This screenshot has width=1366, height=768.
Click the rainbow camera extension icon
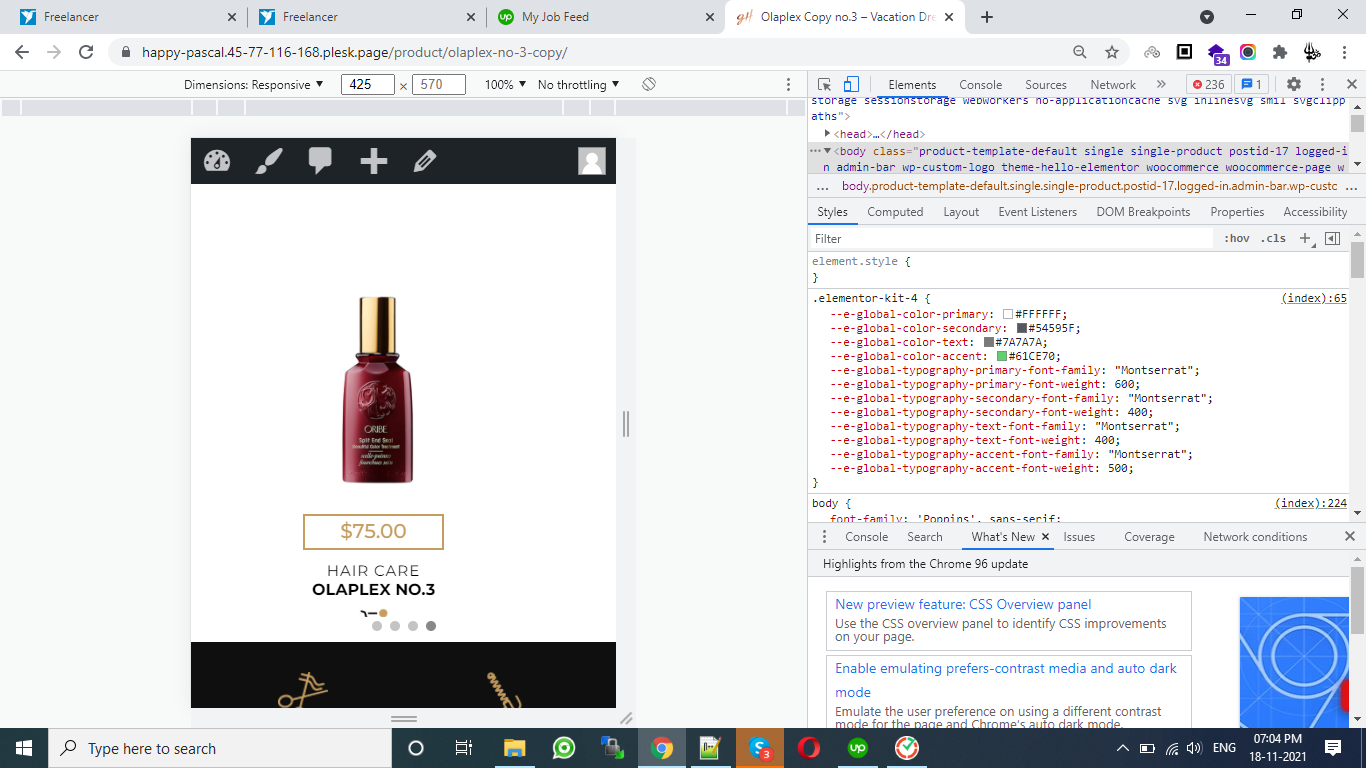coord(1248,52)
